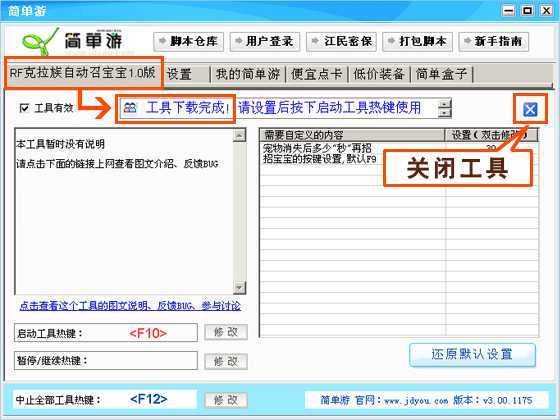Viewport: 560px width, 420px height.
Task: Click the 暂停/继续热键 field
Action: (106, 360)
